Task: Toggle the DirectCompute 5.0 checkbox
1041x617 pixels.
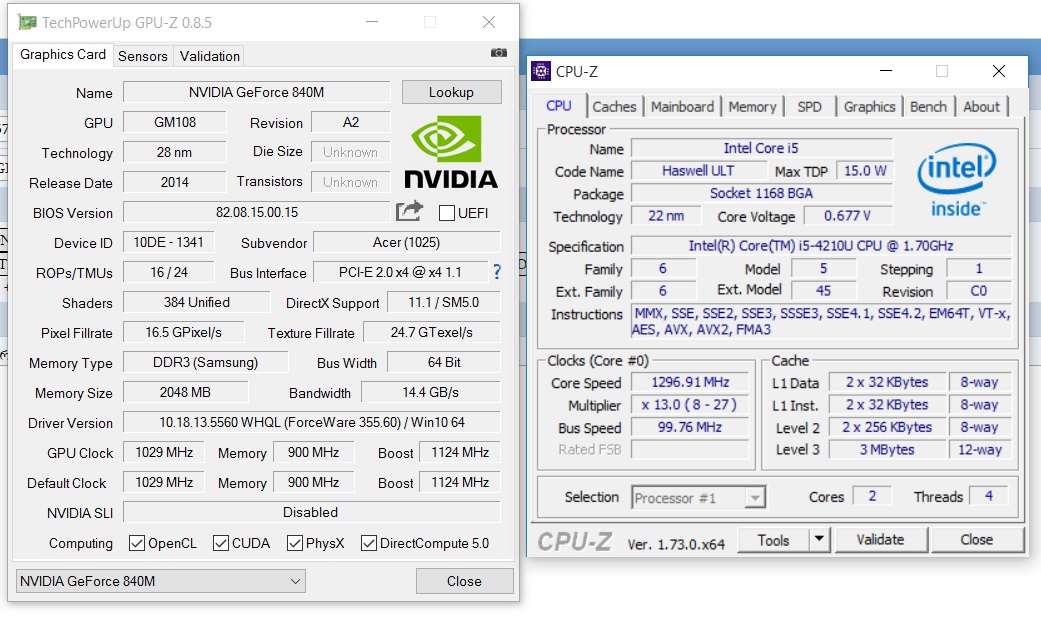Action: click(x=368, y=543)
